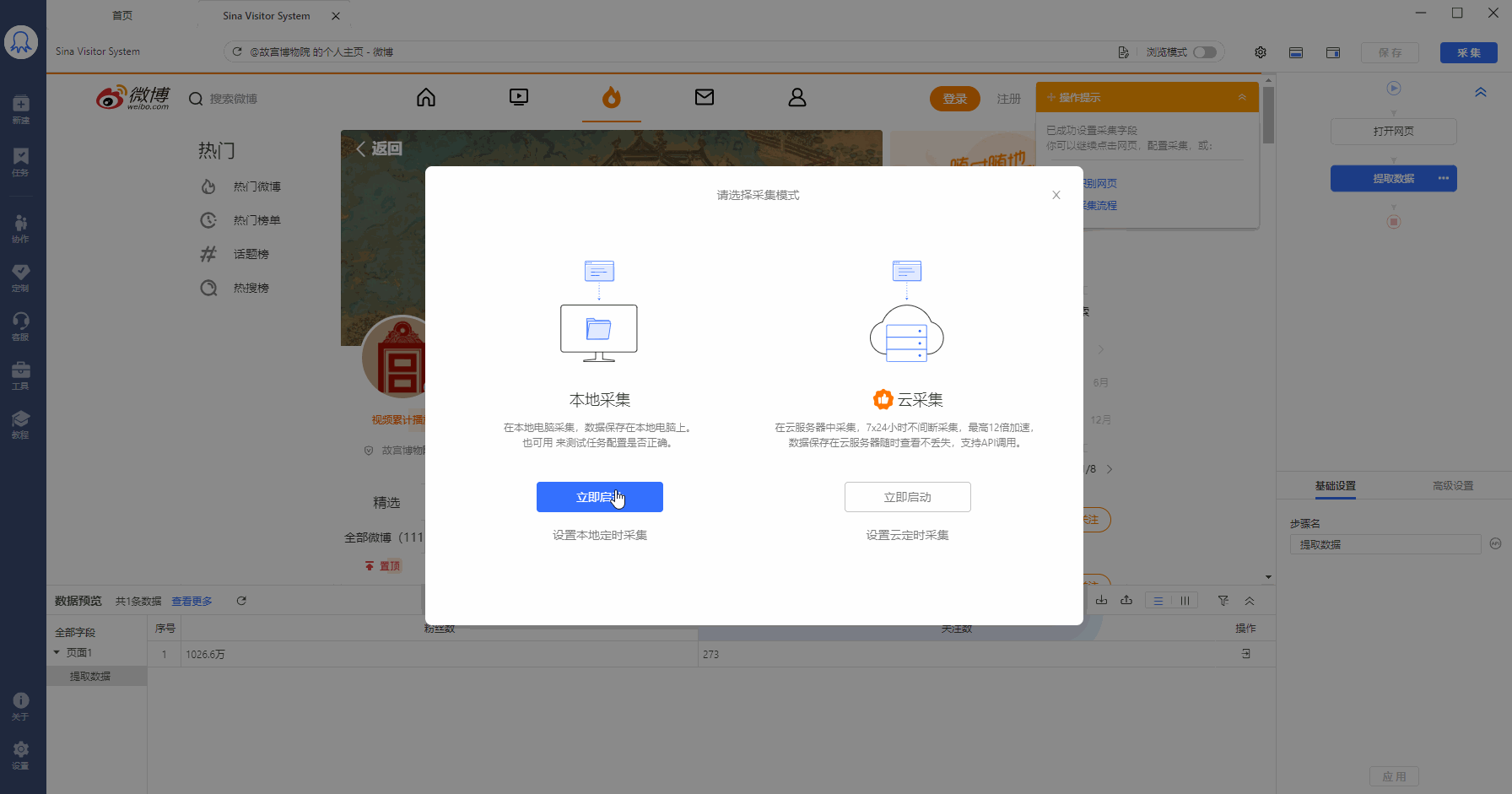Viewport: 1512px width, 794px height.
Task: Click 查看更多 in data preview
Action: 192,602
